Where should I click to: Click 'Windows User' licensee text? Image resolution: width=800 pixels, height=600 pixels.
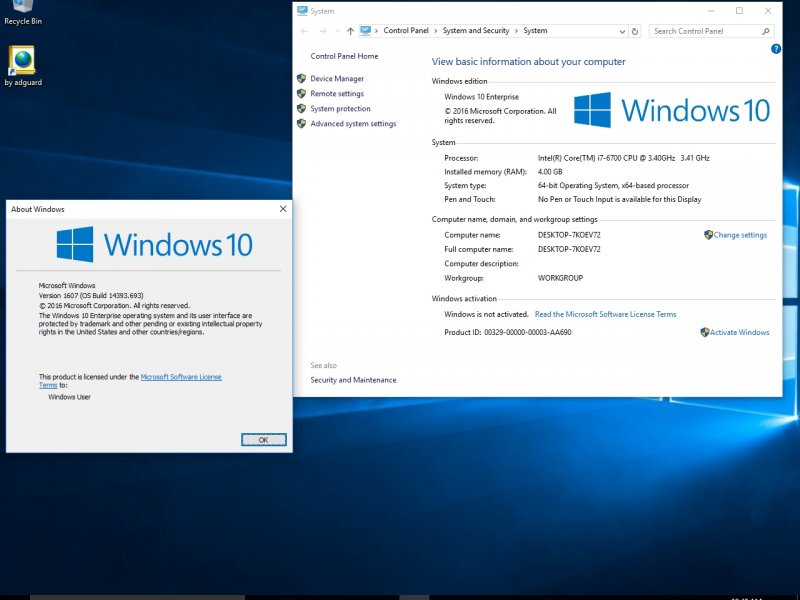[x=69, y=397]
